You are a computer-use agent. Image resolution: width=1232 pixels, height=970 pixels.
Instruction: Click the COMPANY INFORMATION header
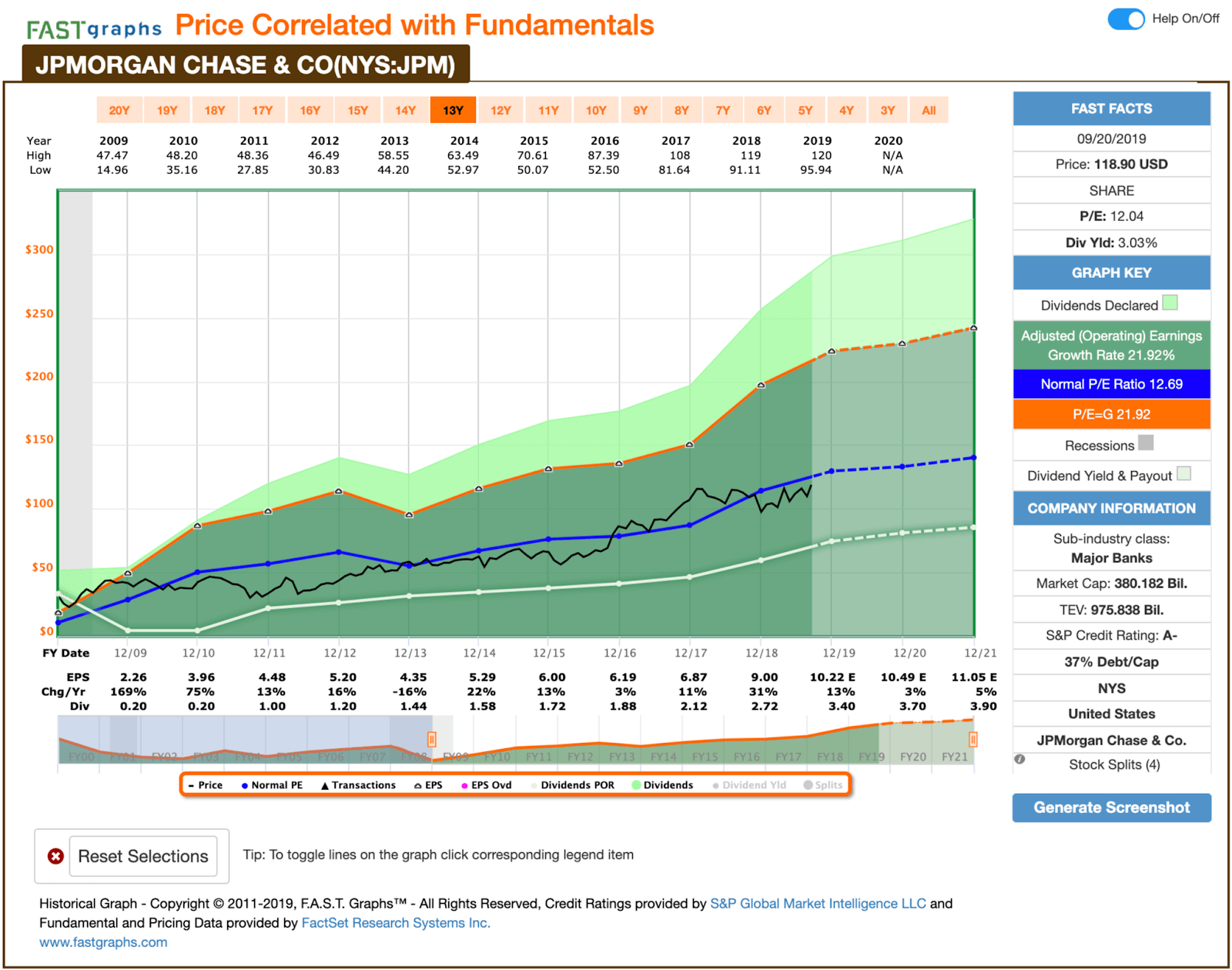tap(1111, 508)
